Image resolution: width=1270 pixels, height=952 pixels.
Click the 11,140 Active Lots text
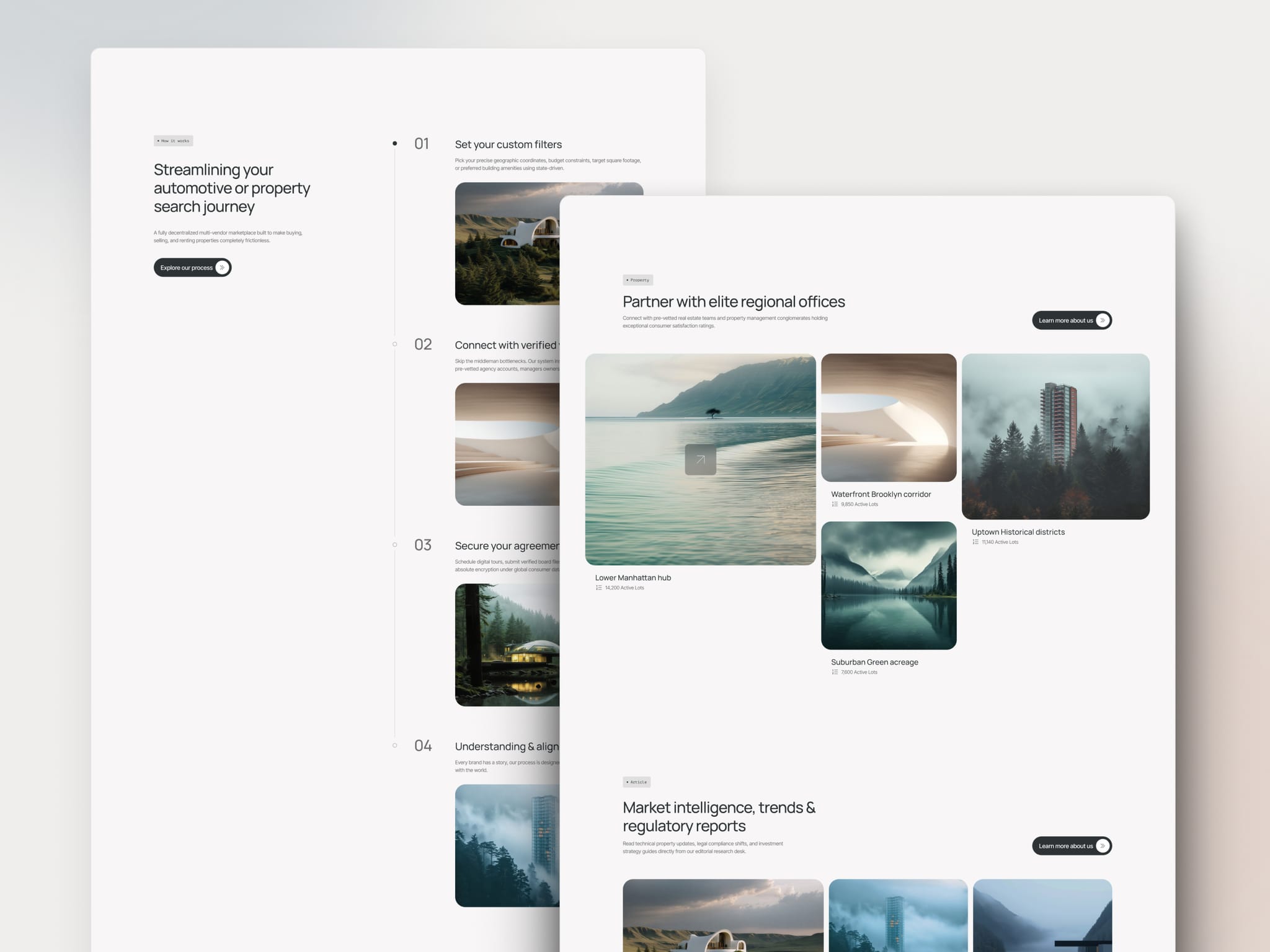click(x=1000, y=542)
